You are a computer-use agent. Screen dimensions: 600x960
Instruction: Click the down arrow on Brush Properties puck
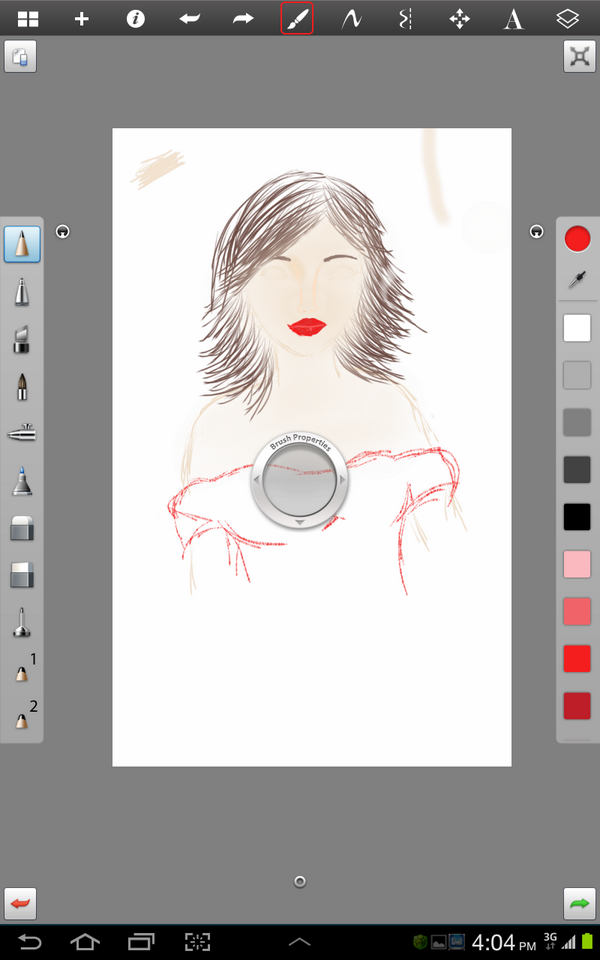click(x=299, y=523)
